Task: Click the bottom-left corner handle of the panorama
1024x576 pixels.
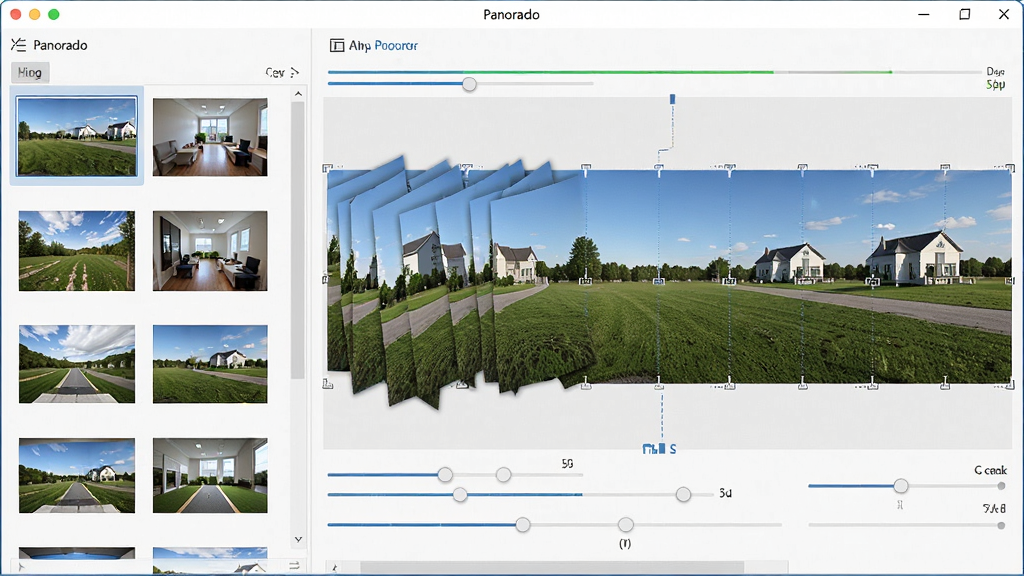Action: (x=327, y=384)
